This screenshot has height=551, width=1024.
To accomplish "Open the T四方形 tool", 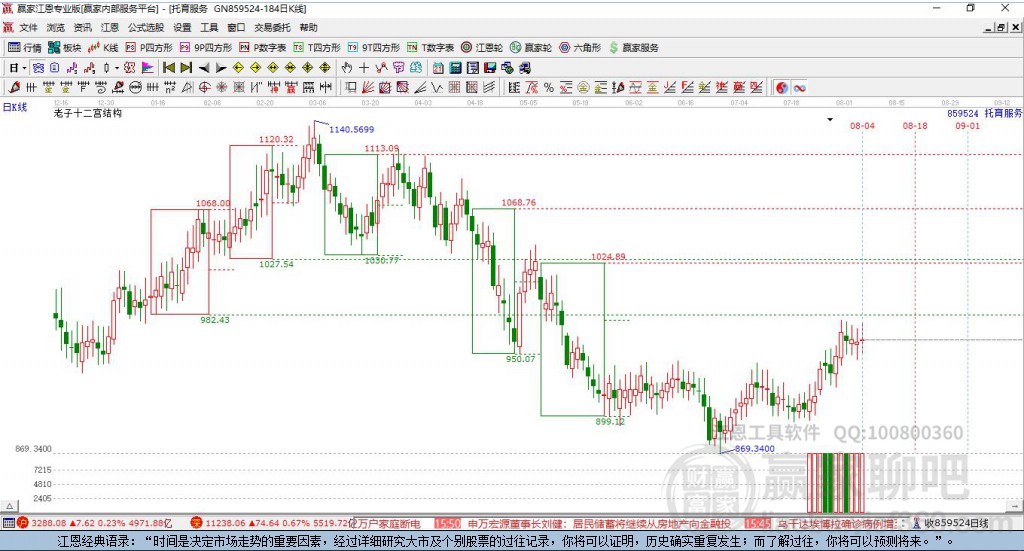I will [x=317, y=48].
